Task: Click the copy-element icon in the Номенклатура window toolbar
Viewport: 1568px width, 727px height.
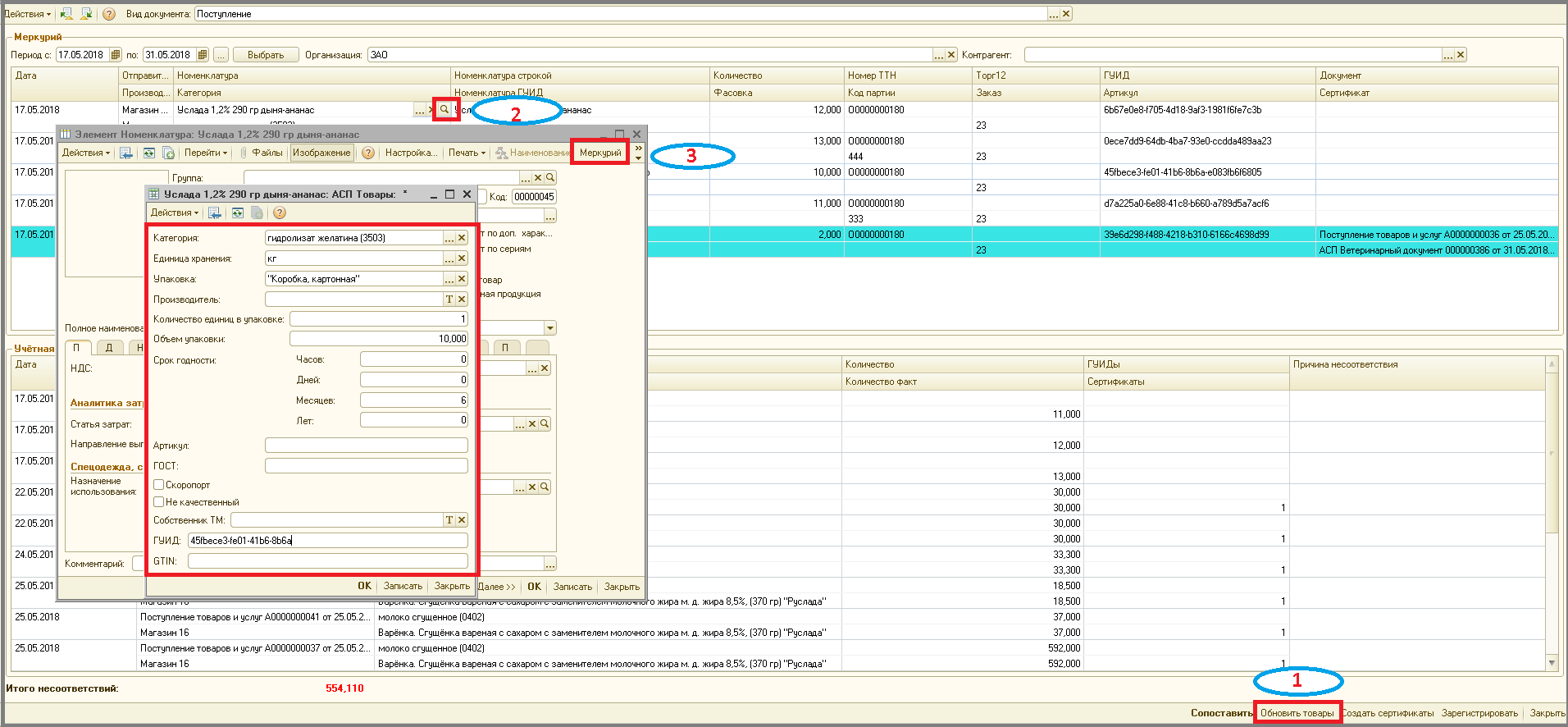Action: (x=168, y=153)
